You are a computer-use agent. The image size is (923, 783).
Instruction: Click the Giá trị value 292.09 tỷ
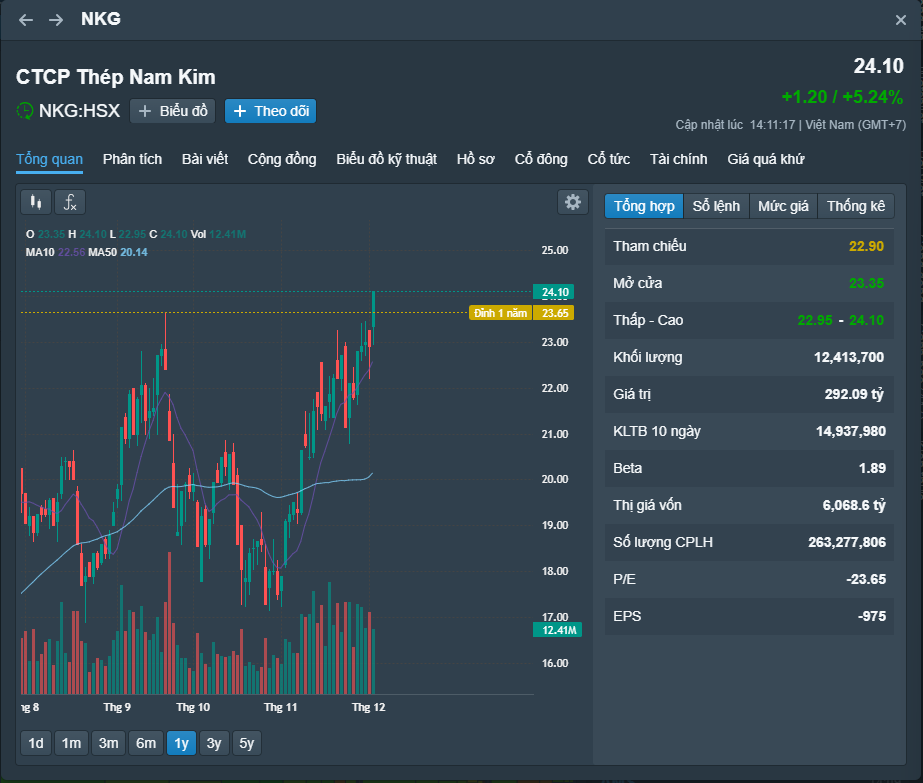click(854, 394)
